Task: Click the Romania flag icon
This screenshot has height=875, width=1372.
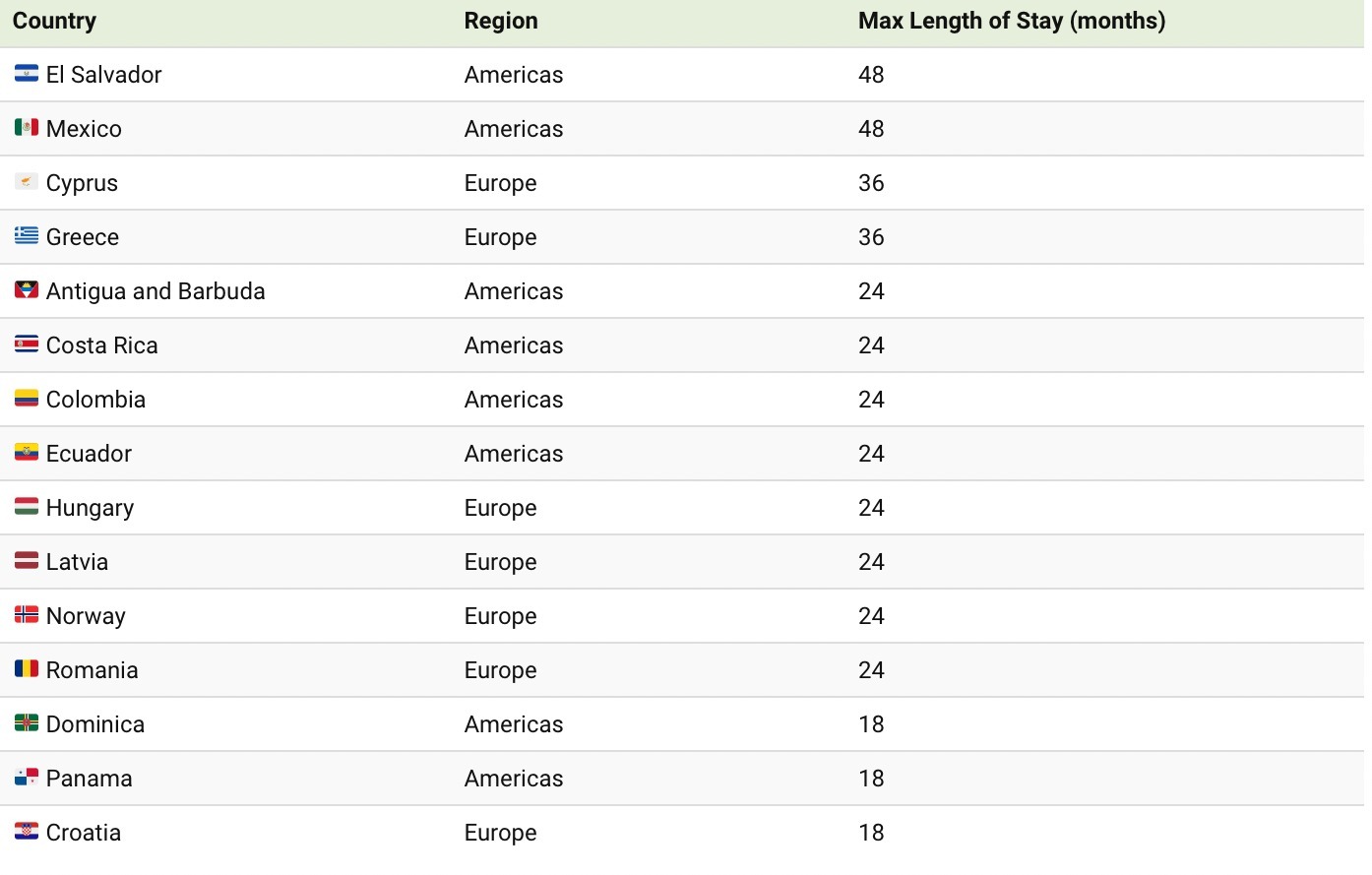Action: (x=27, y=669)
